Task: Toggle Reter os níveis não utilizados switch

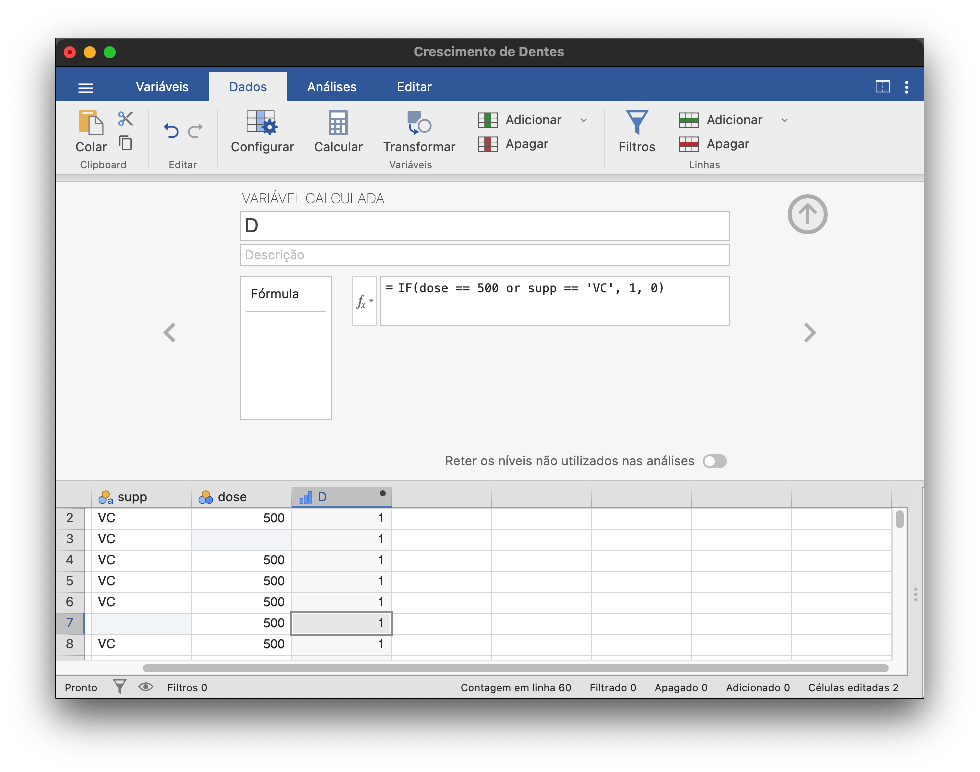Action: tap(714, 461)
